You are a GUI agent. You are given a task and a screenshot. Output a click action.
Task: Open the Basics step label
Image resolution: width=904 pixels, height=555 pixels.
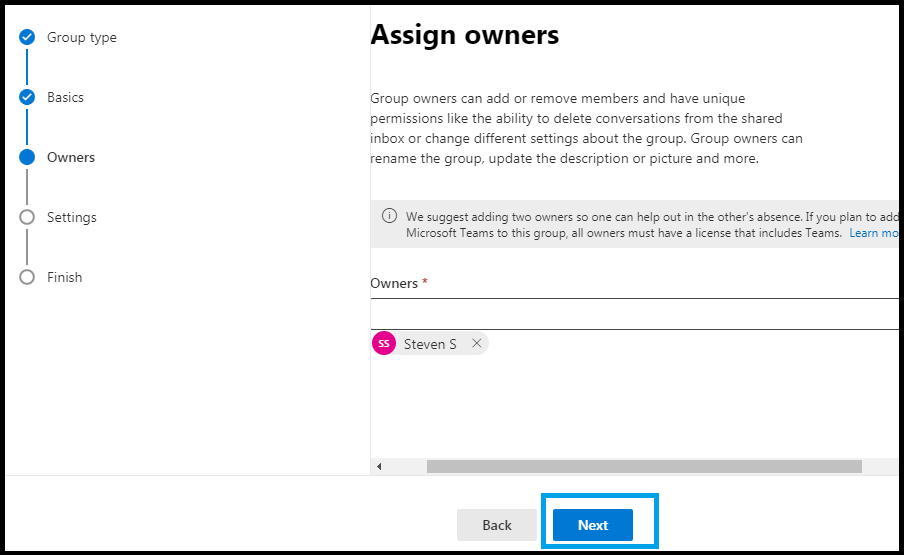tap(65, 97)
